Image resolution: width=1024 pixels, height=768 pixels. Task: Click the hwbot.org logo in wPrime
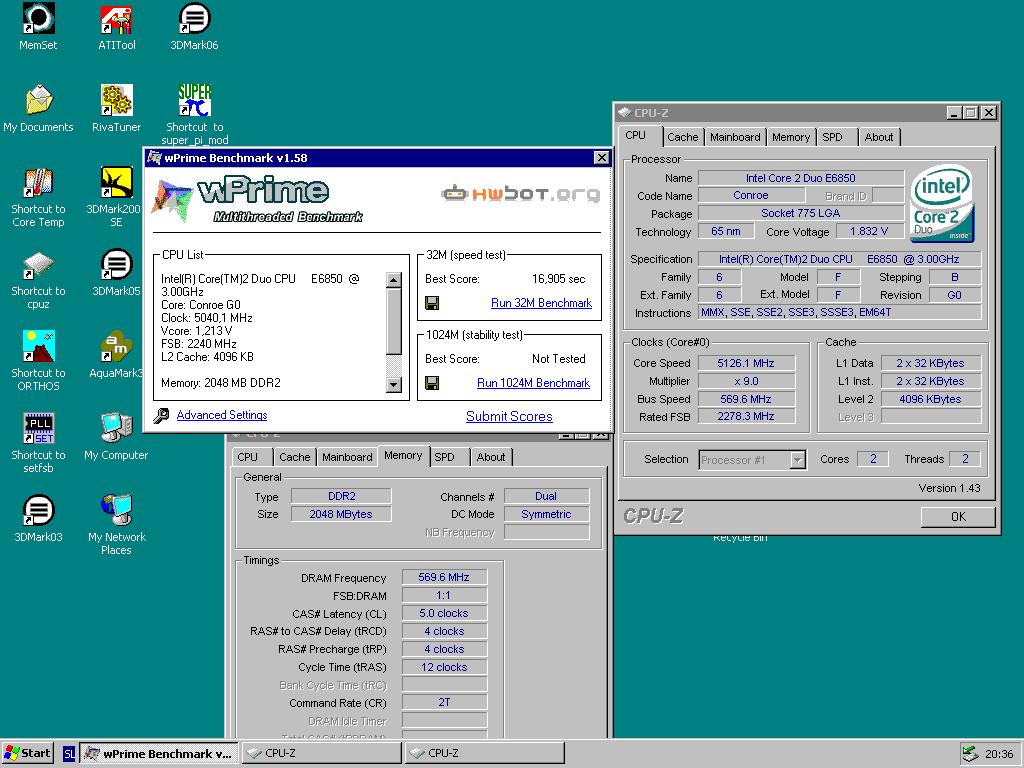(x=520, y=193)
